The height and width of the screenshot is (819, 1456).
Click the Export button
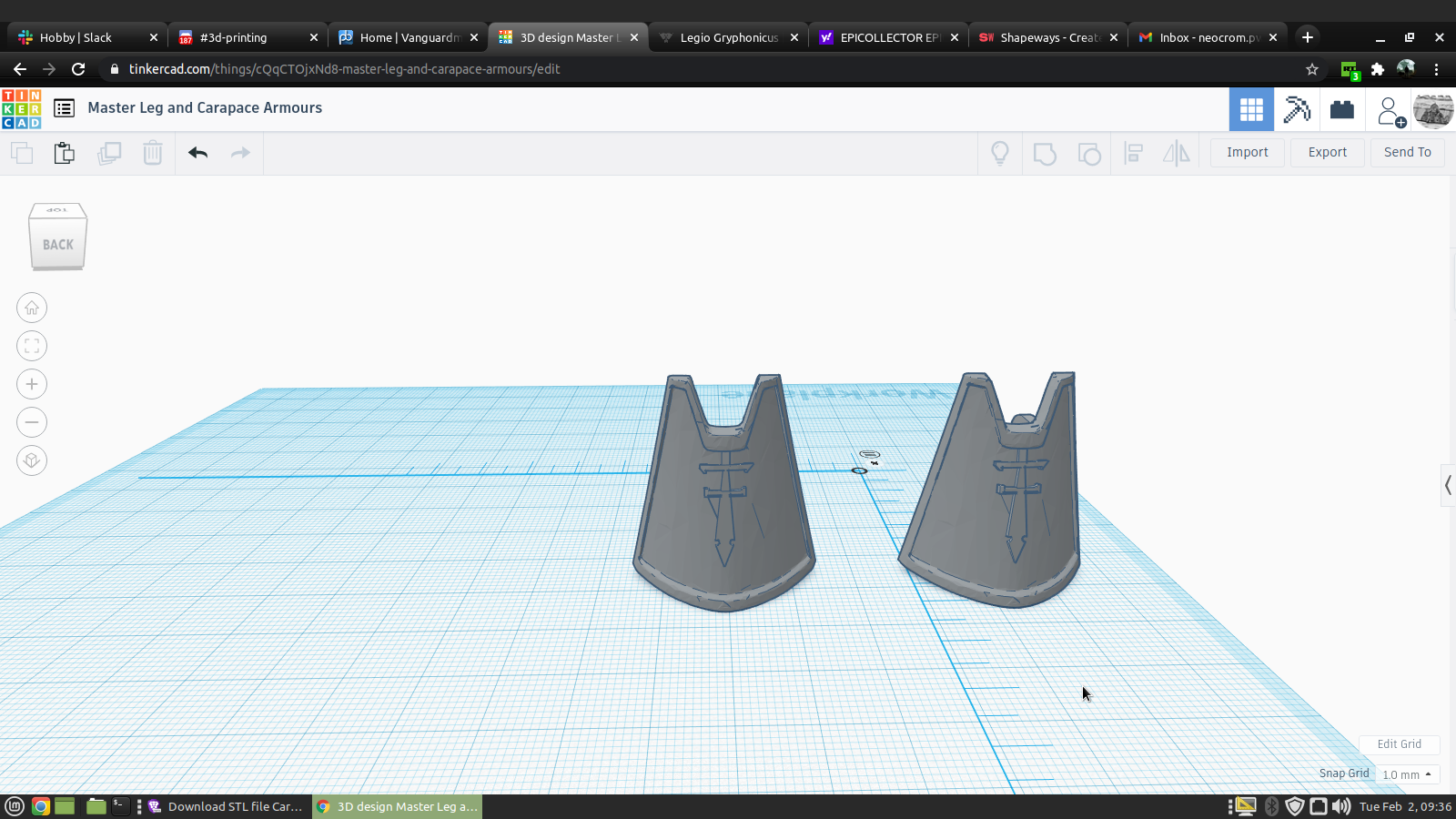pyautogui.click(x=1327, y=152)
